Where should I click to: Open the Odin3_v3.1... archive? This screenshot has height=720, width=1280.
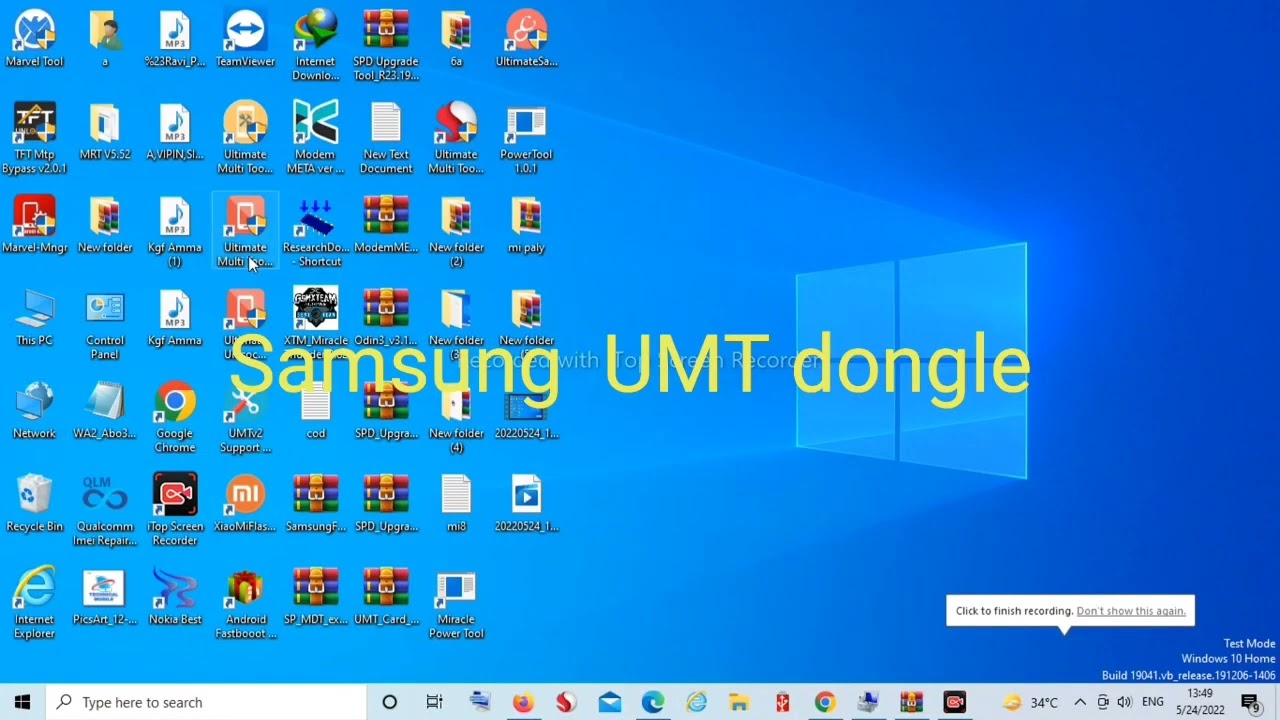(386, 319)
